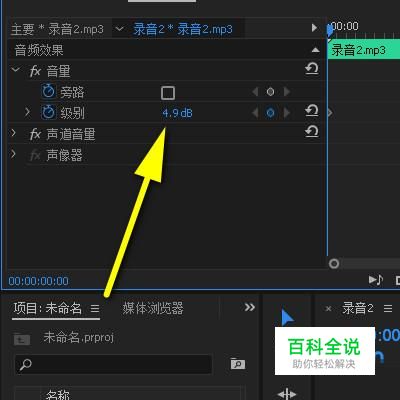Click the project search field
This screenshot has height=400, width=400.
(113, 364)
